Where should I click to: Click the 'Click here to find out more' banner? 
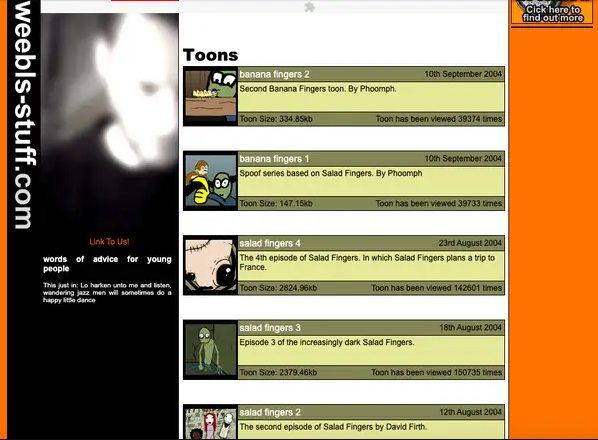pos(552,13)
